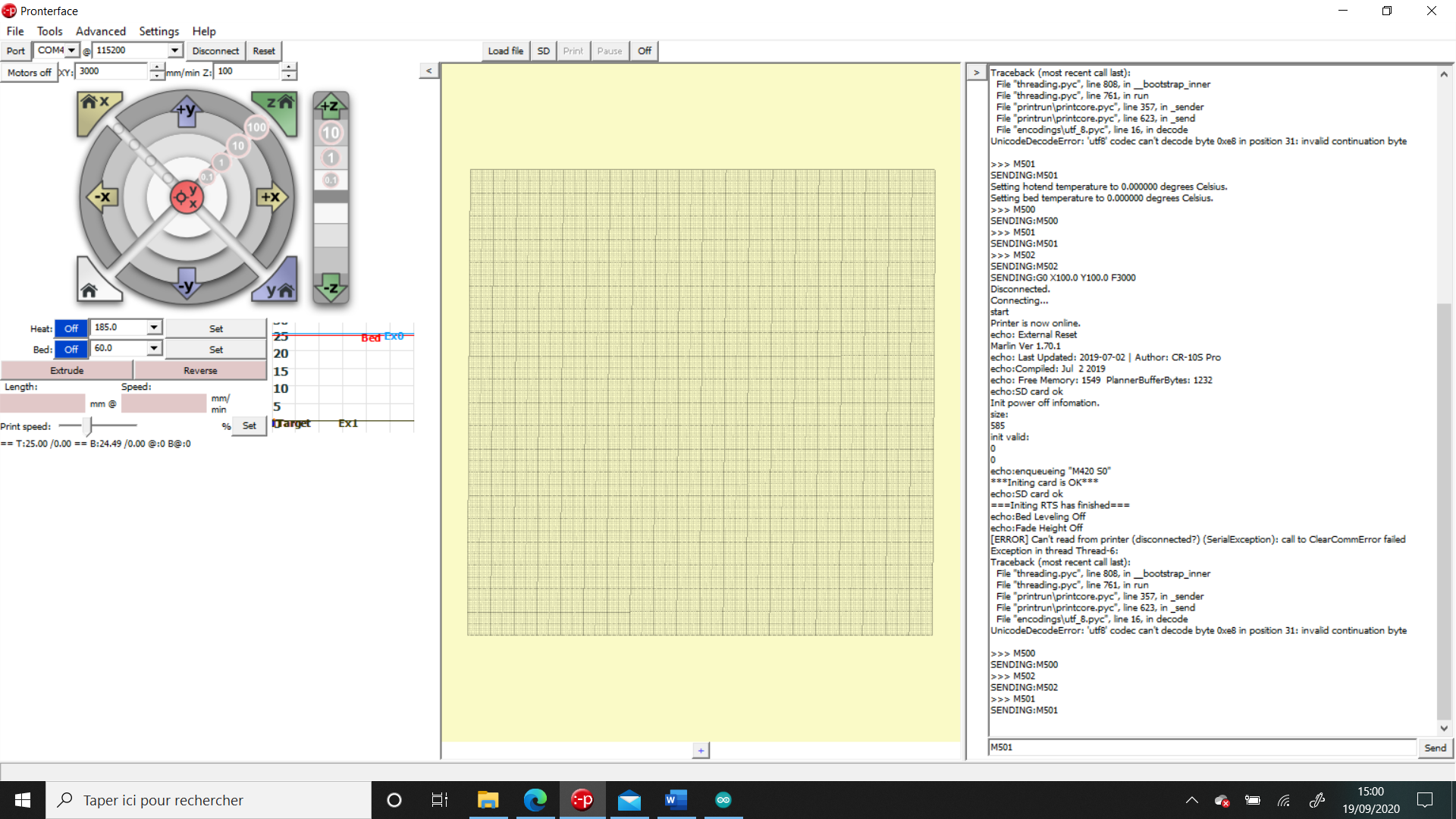Toggle Bed heater Off button
The width and height of the screenshot is (1456, 819).
tap(71, 350)
